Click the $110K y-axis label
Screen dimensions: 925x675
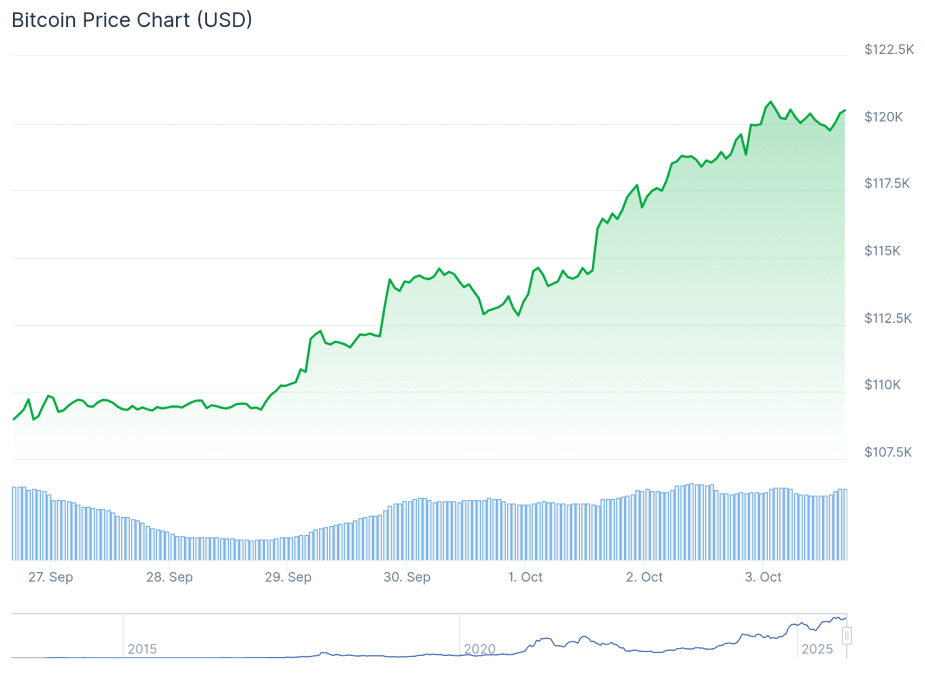884,385
